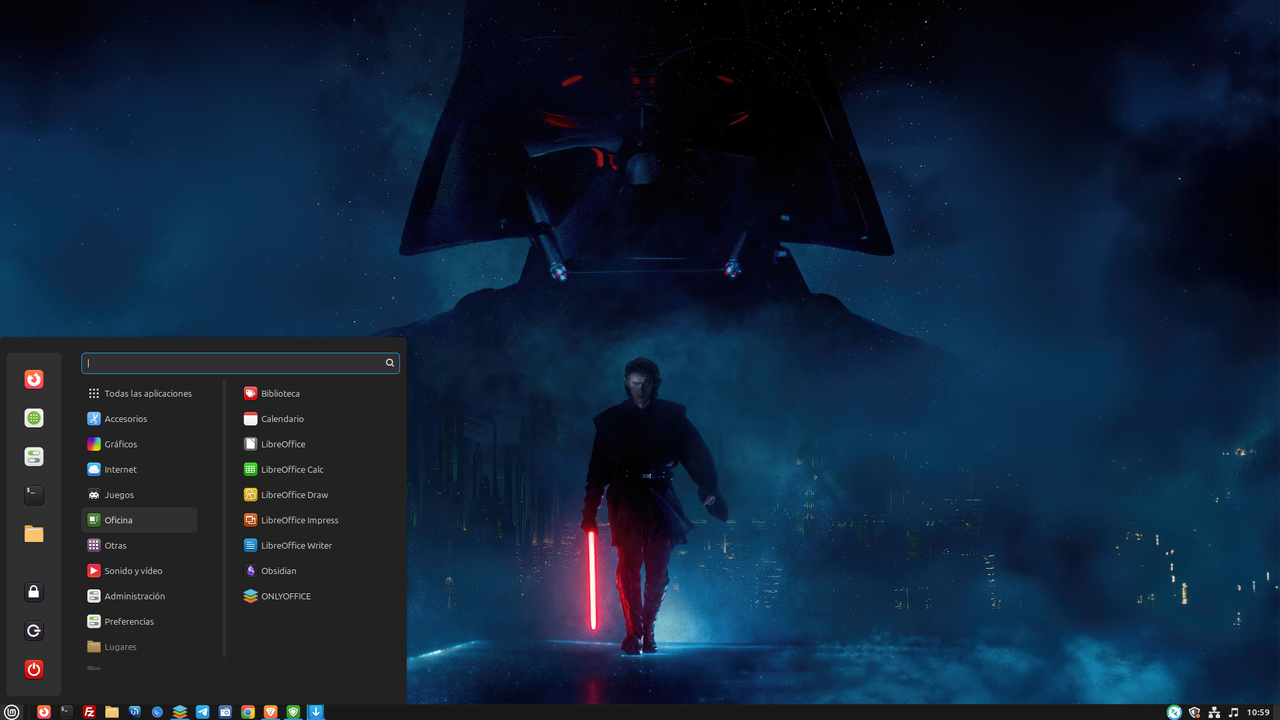Focus the application menu search field

(240, 363)
